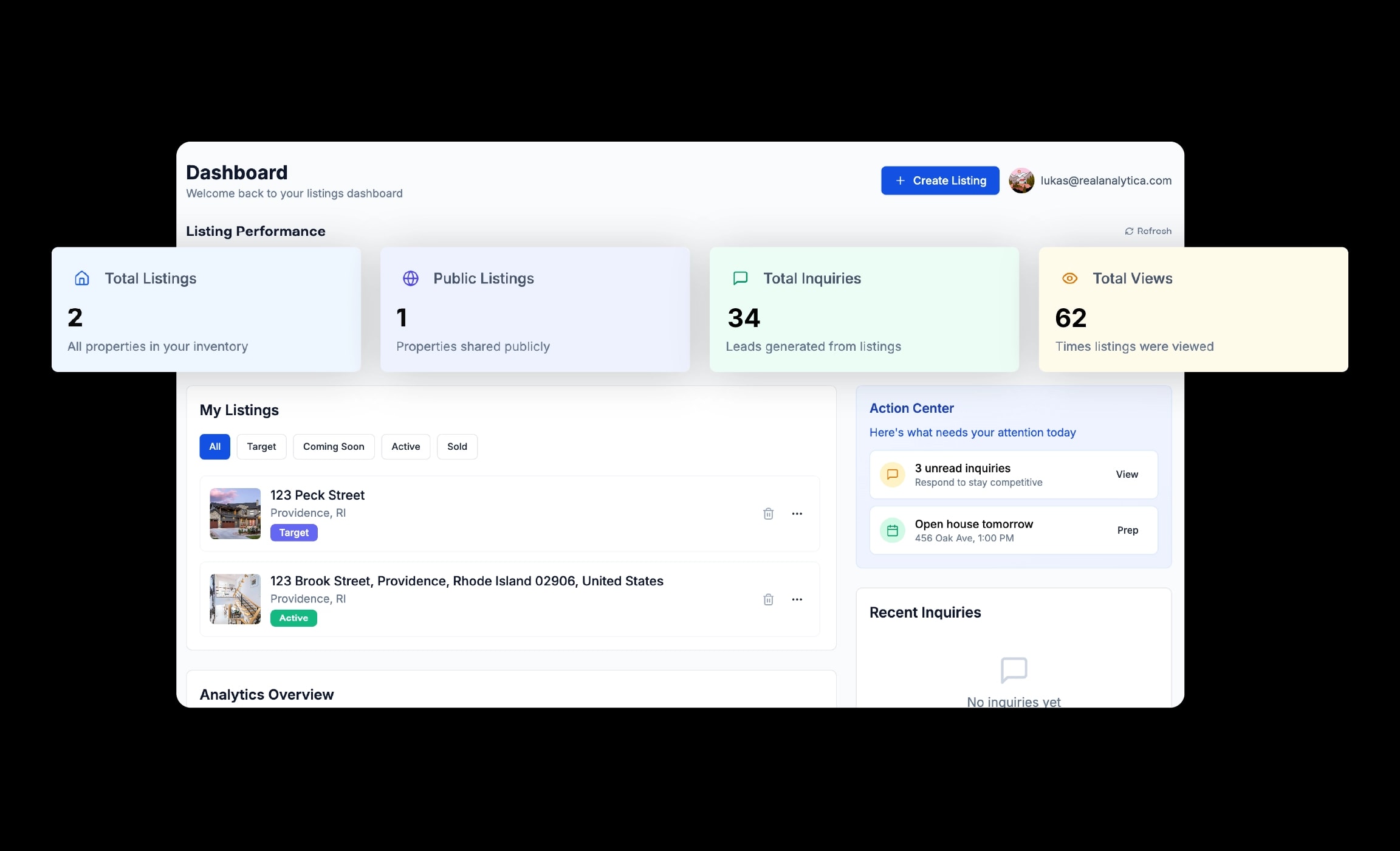Click the empty Recent Inquiries chat icon
The height and width of the screenshot is (851, 1400).
coord(1014,670)
